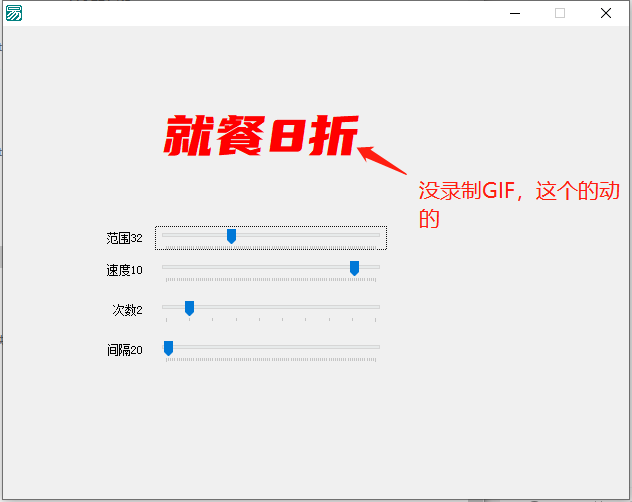The width and height of the screenshot is (632, 502).
Task: Click the 范围32 label
Action: tap(124, 238)
